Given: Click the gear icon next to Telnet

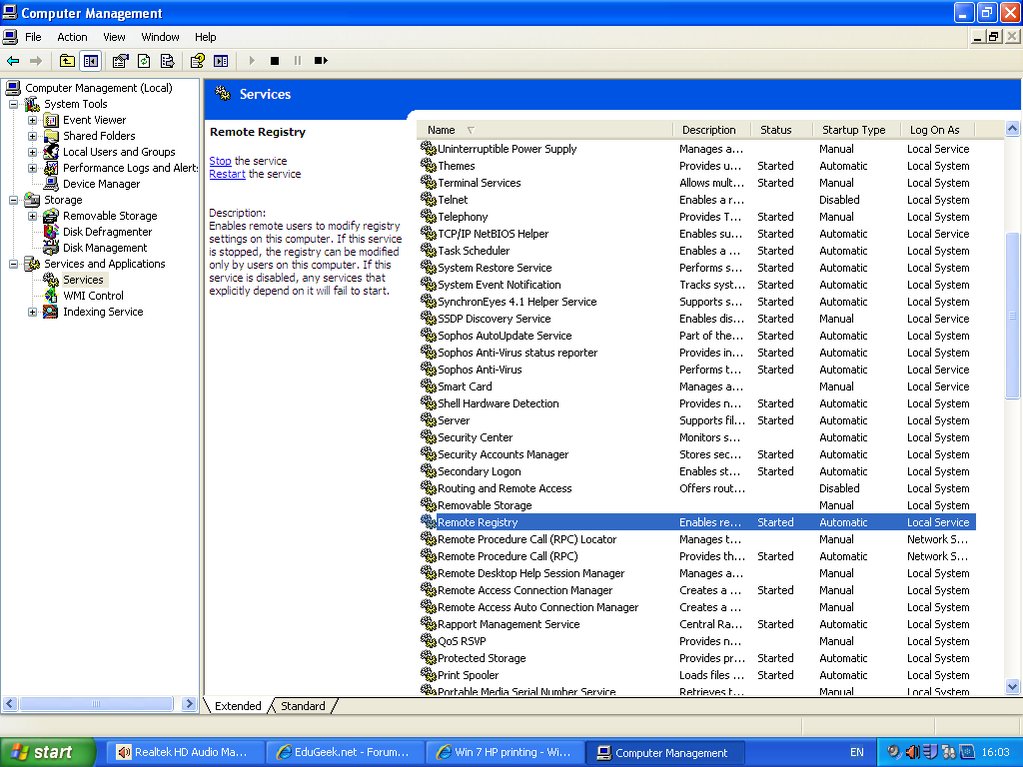Looking at the screenshot, I should coord(428,200).
